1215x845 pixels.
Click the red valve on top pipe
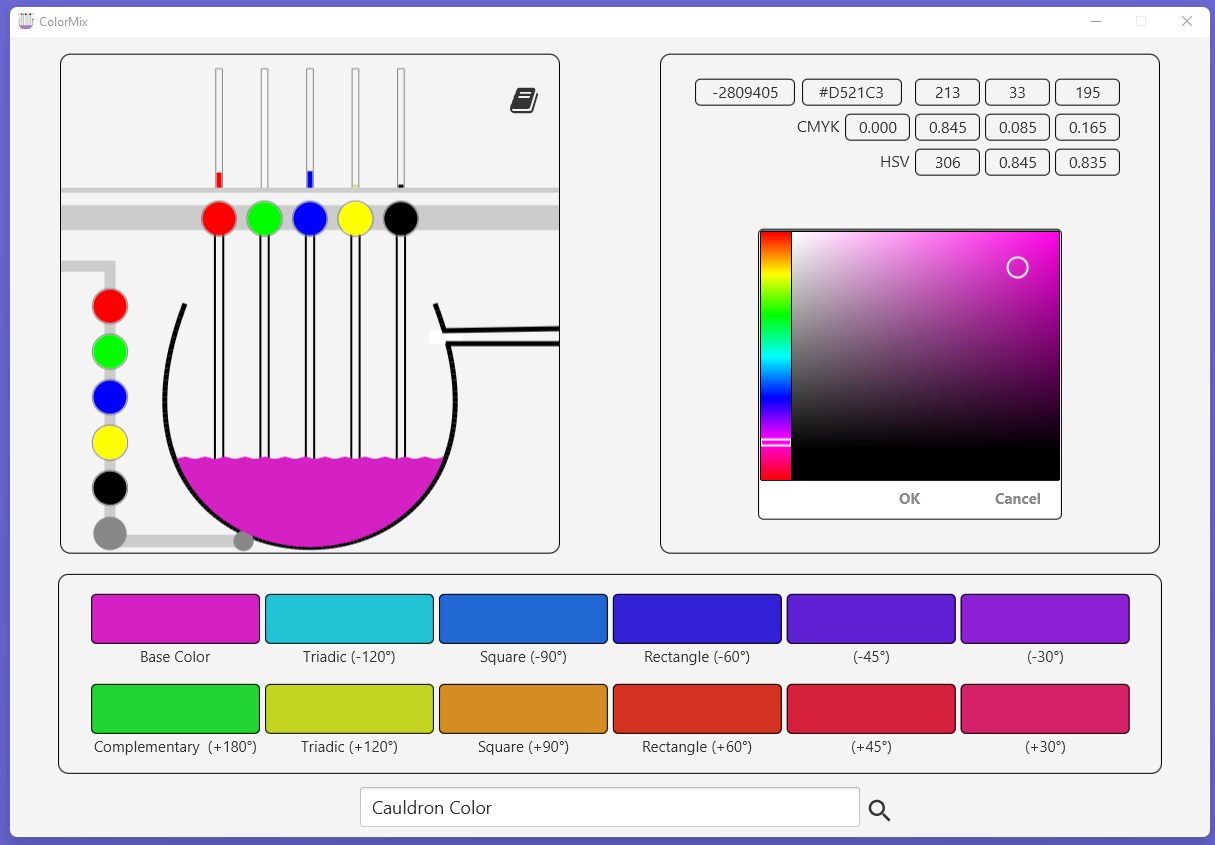pyautogui.click(x=219, y=218)
